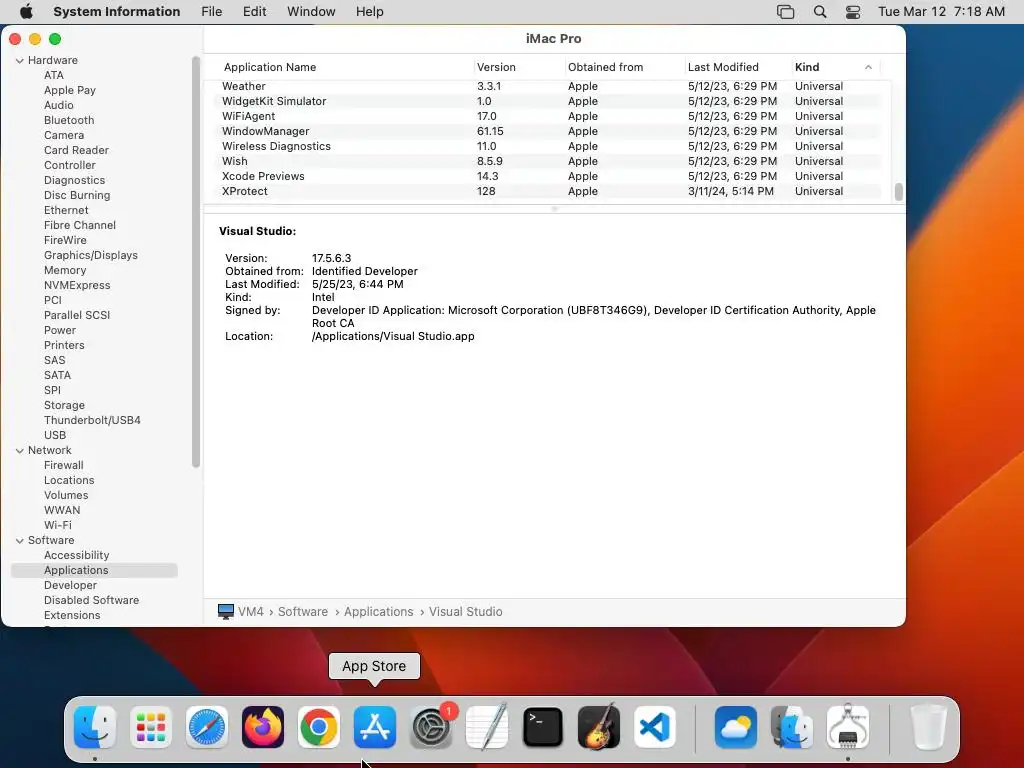This screenshot has width=1024, height=768.
Task: Launch Safari from the dock
Action: click(207, 727)
